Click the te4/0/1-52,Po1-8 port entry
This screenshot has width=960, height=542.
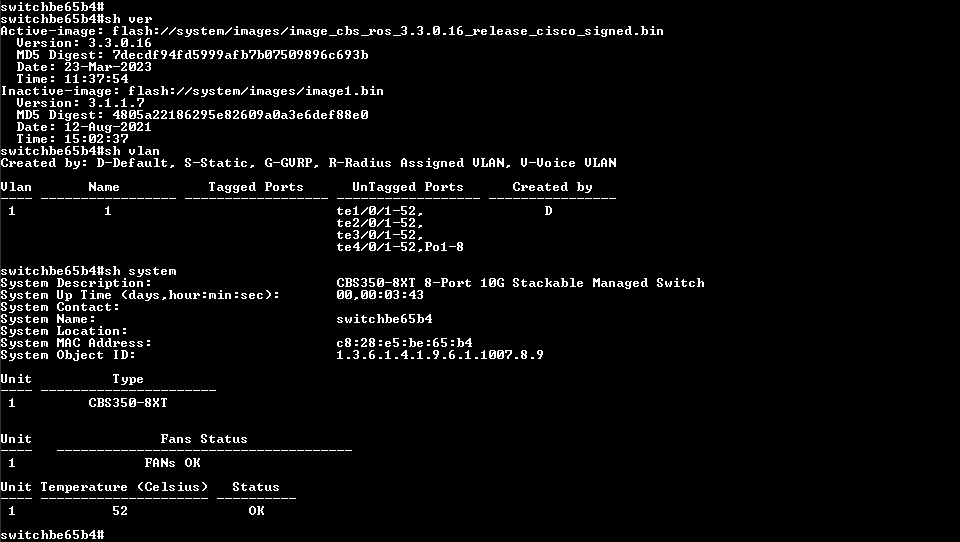(x=400, y=247)
